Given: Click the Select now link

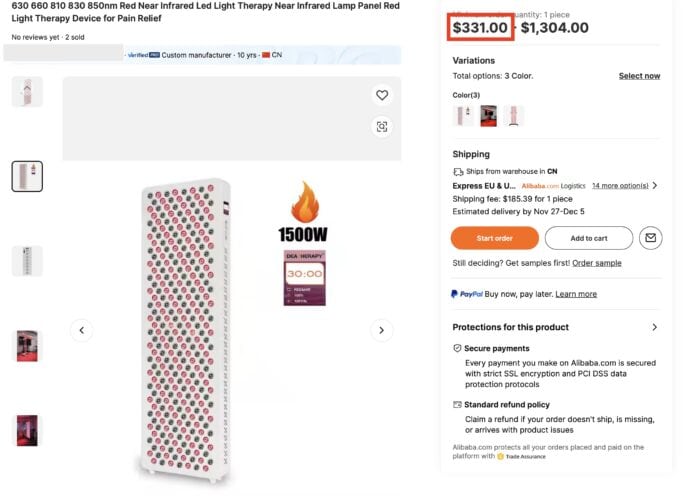Looking at the screenshot, I should pos(639,76).
